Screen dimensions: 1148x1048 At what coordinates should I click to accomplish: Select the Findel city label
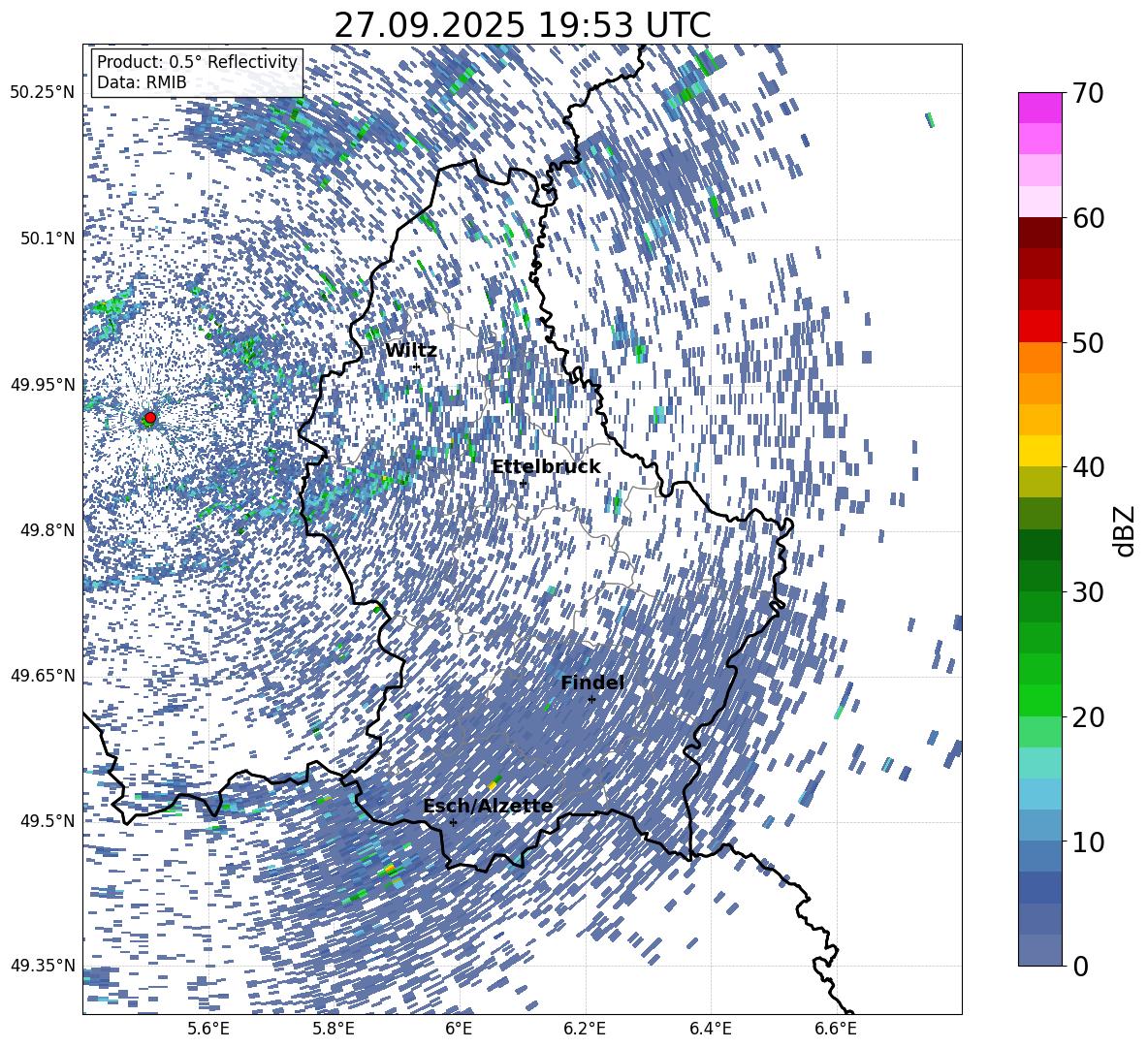point(592,683)
